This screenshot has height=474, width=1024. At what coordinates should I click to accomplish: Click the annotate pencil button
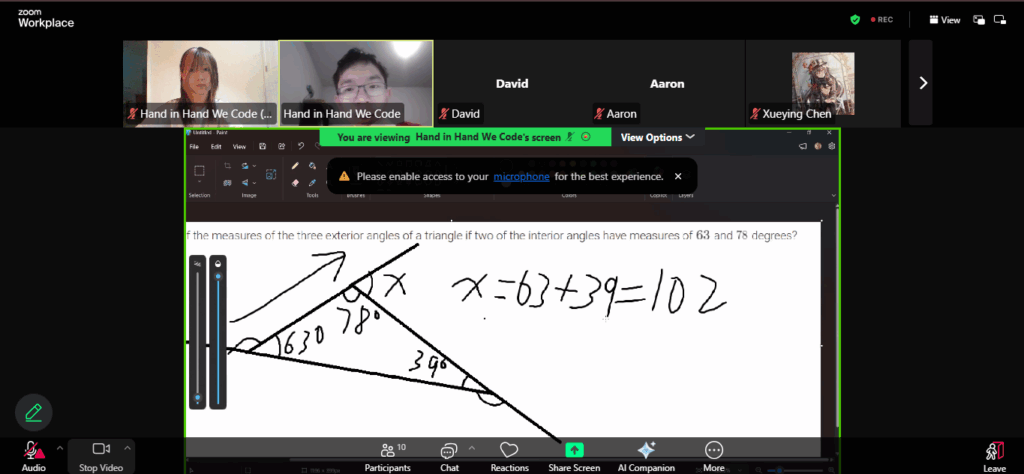coord(33,411)
